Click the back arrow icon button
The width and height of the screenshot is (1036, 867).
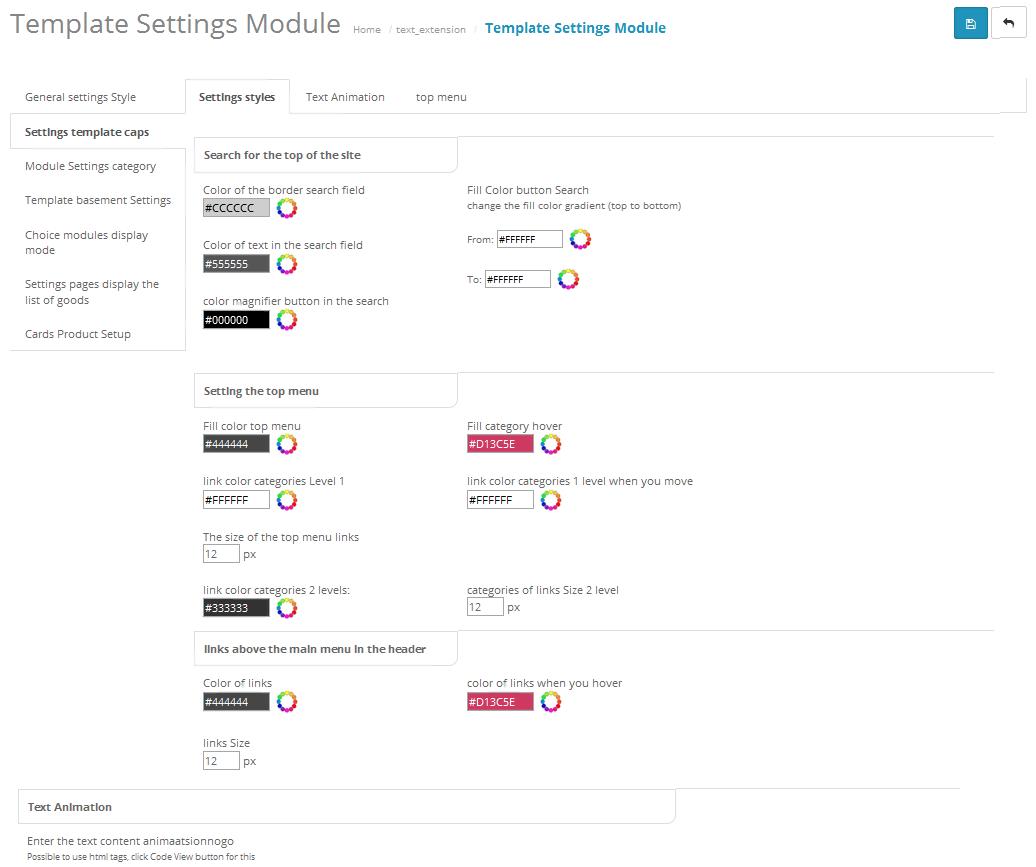tap(1008, 23)
